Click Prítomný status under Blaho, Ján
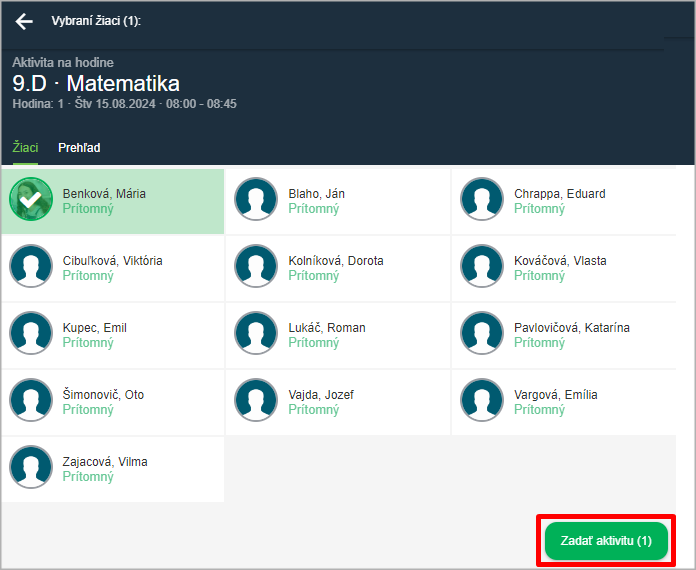The width and height of the screenshot is (696, 570). point(314,209)
